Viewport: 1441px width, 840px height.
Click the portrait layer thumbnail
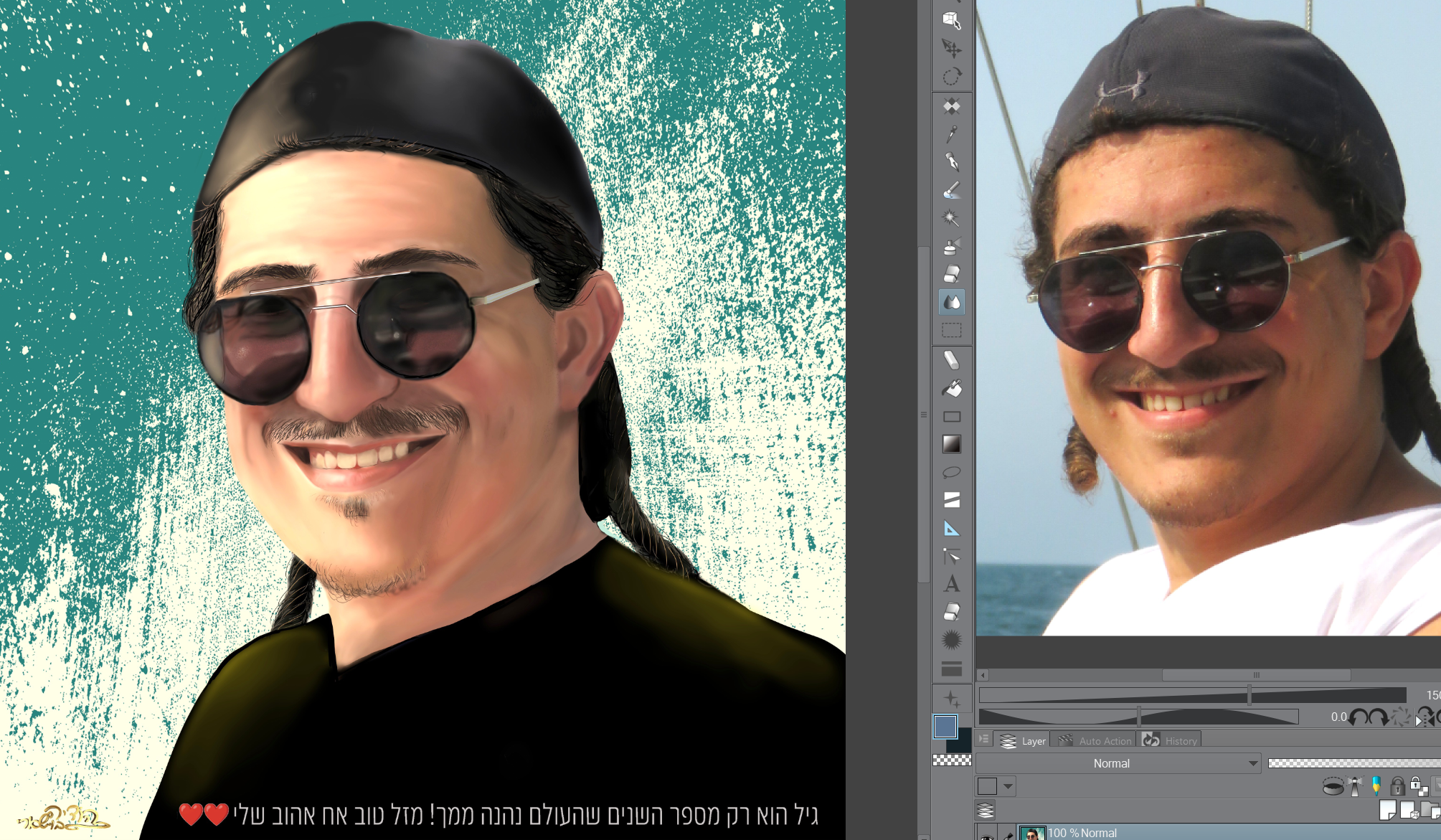tap(1032, 836)
